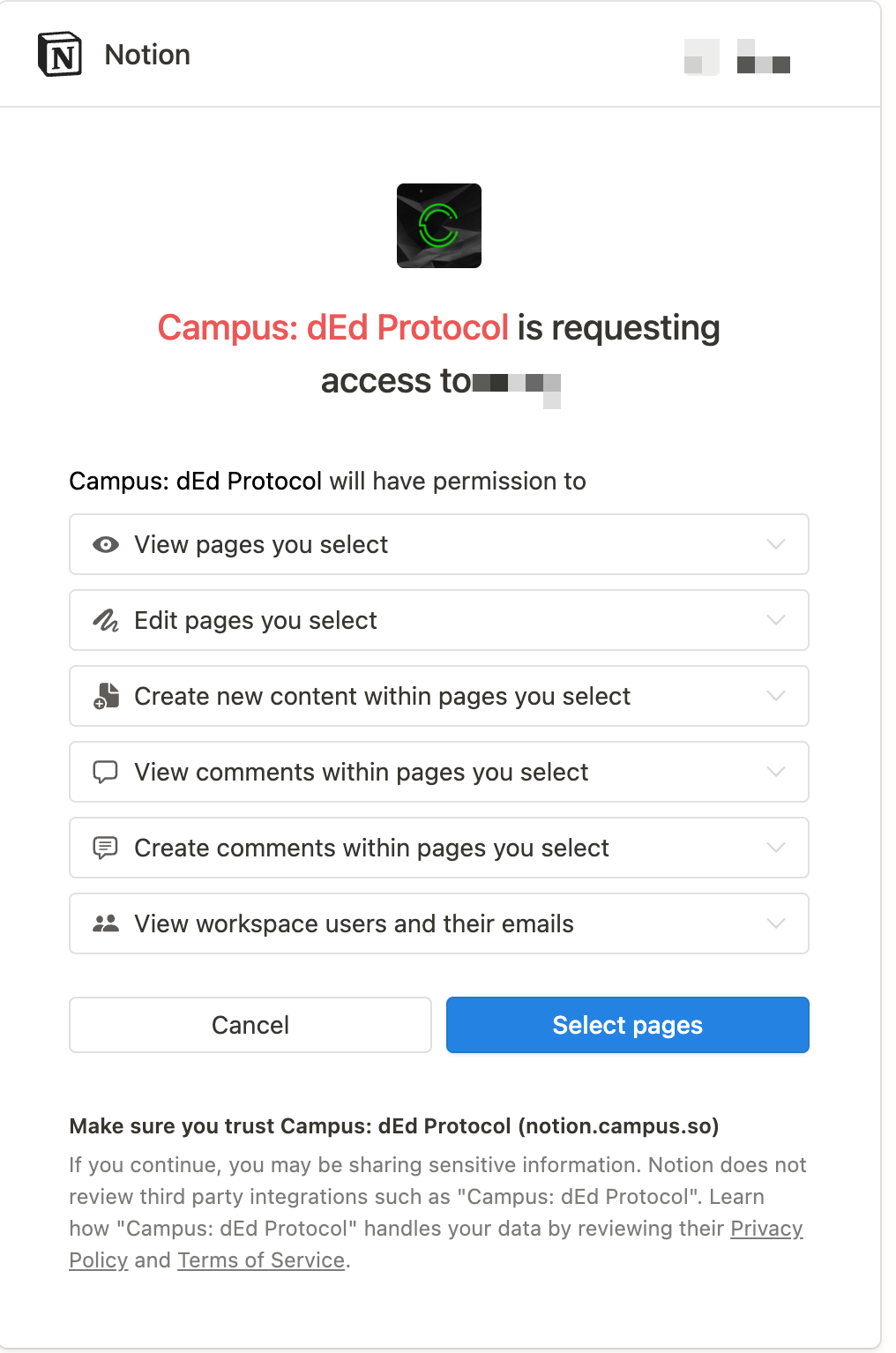Click the new document Create content icon

pos(106,697)
